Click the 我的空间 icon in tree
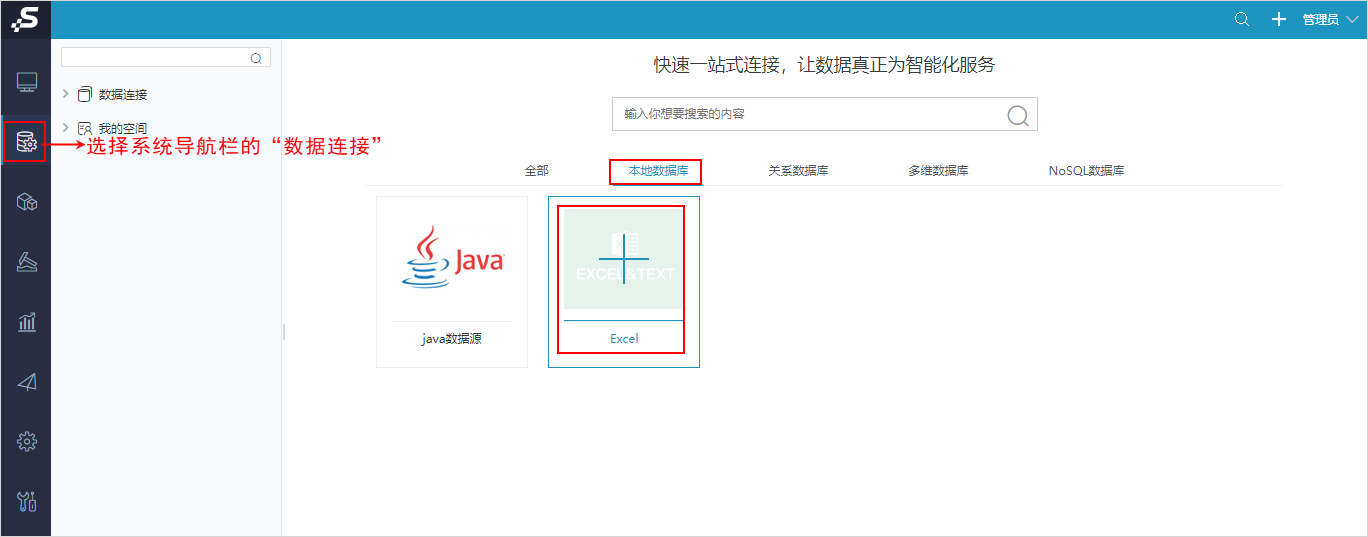The height and width of the screenshot is (537, 1368). (85, 128)
